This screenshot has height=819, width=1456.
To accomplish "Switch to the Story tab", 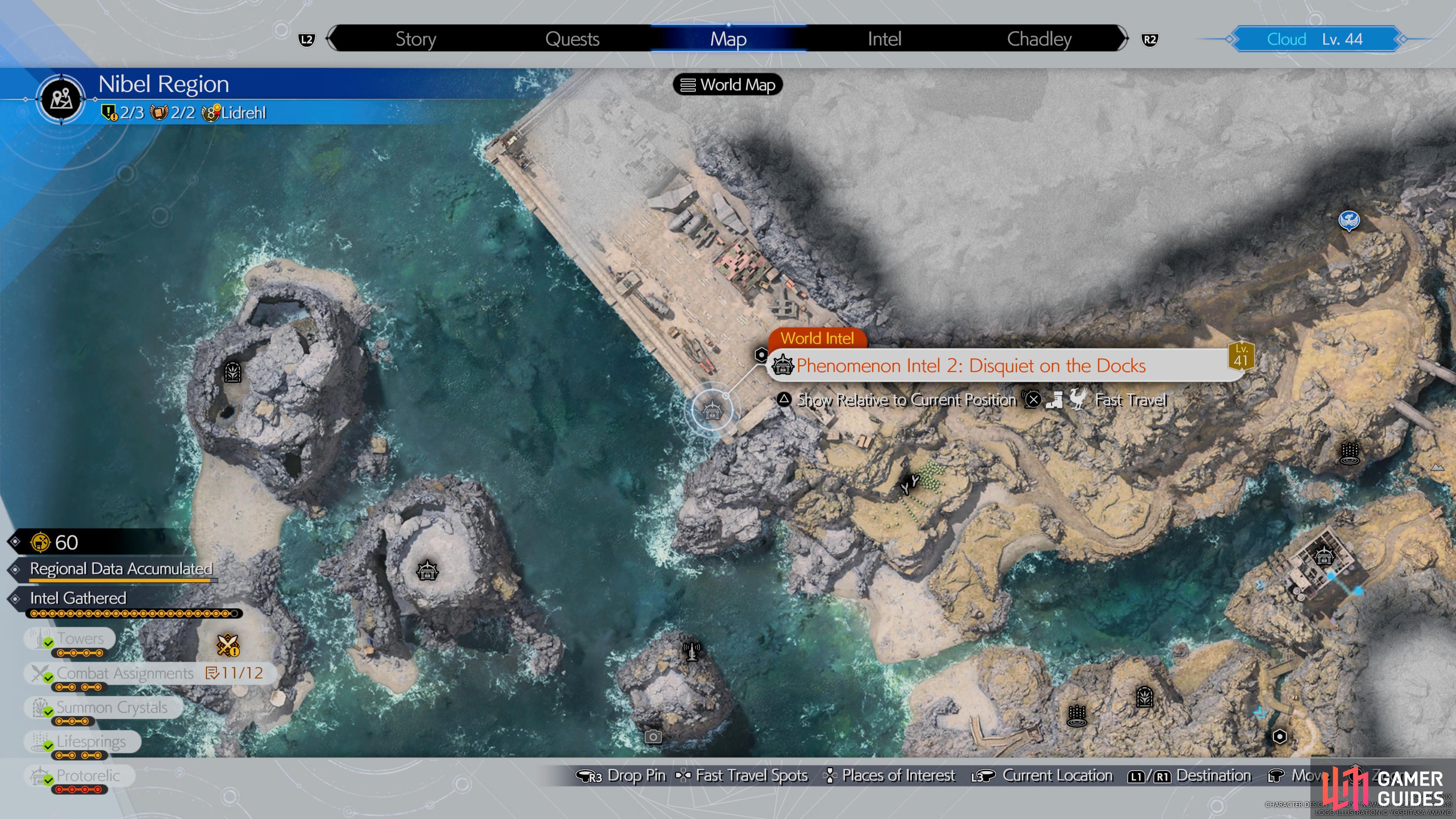I will (416, 39).
